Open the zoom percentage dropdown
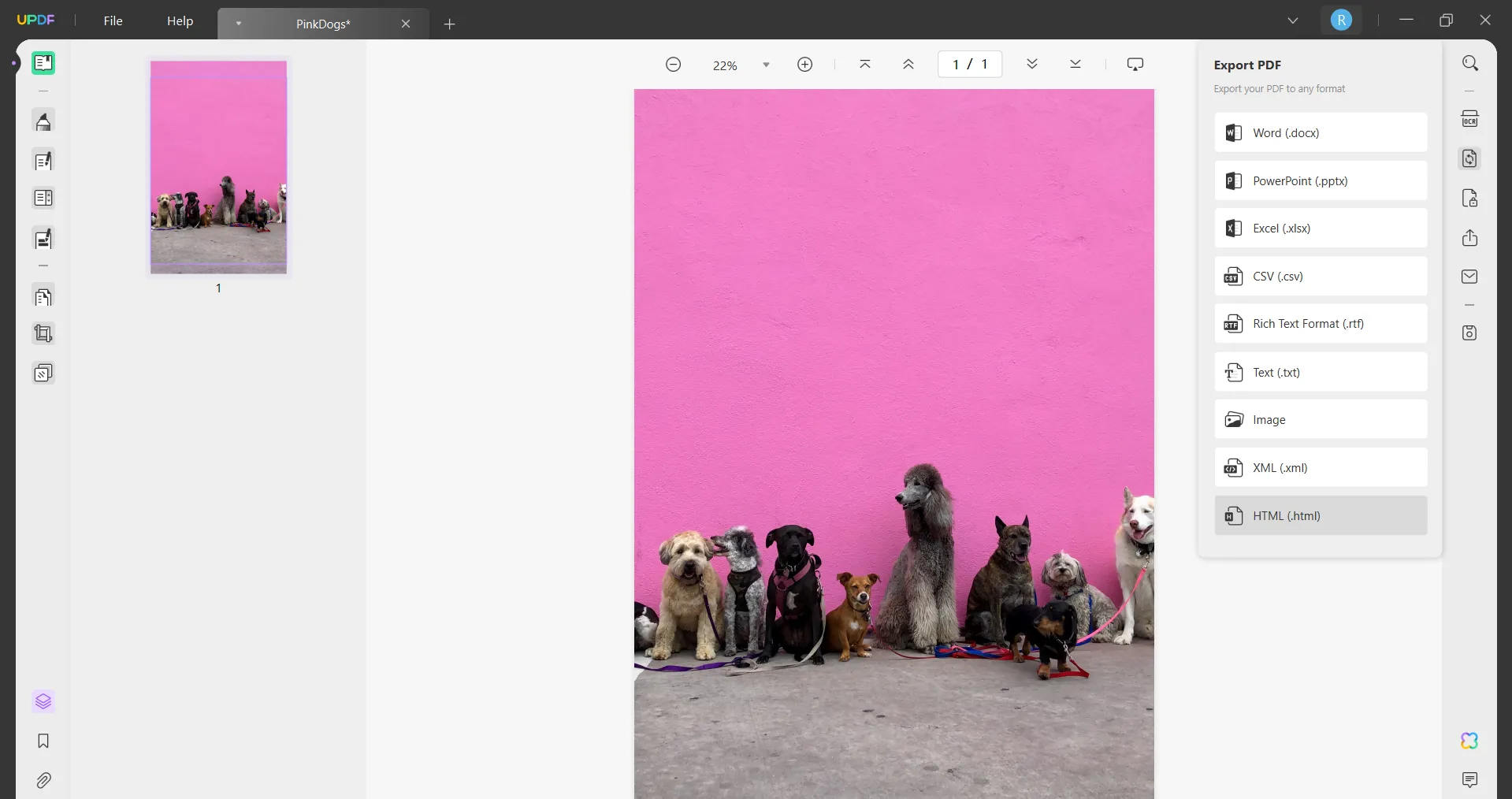 pos(765,65)
